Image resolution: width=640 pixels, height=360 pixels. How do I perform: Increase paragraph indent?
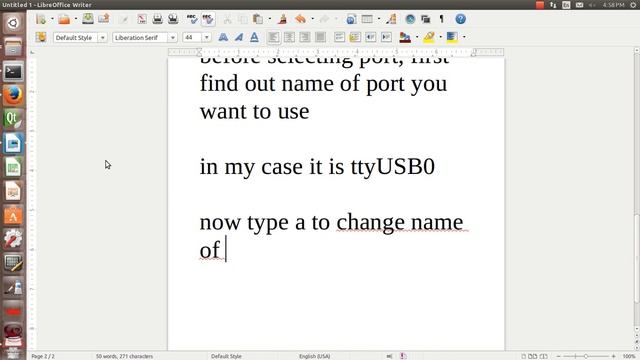click(386, 38)
